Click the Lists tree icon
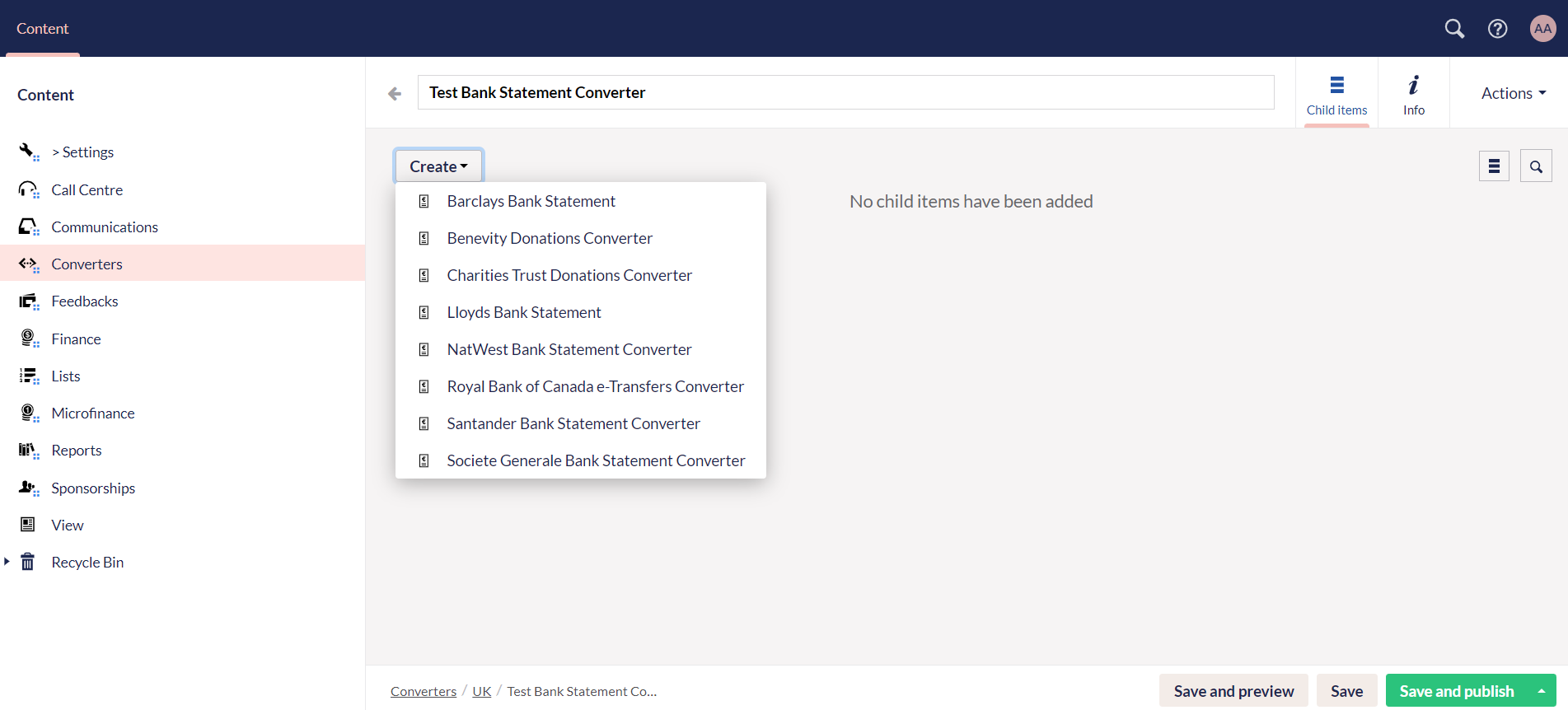 [x=29, y=376]
